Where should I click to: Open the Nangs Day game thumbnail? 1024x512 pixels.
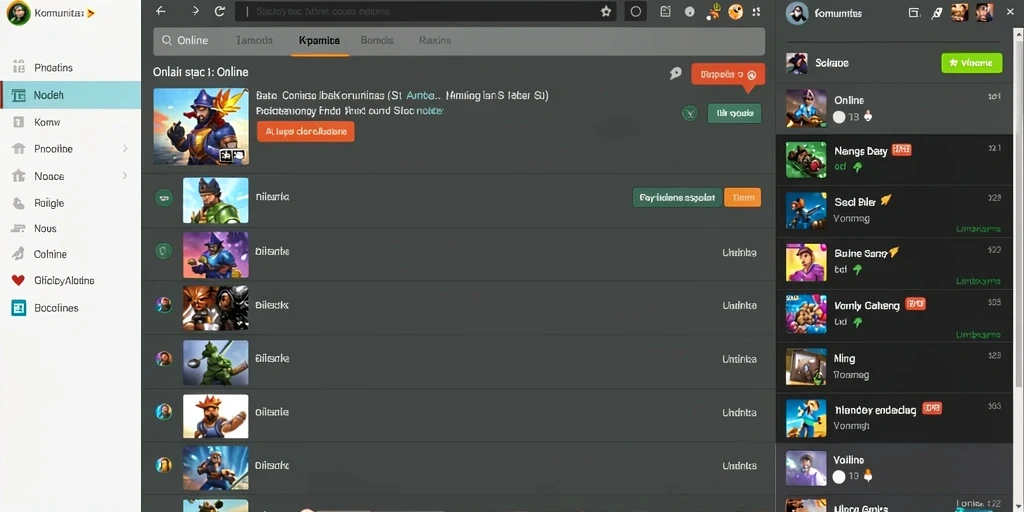(x=806, y=160)
